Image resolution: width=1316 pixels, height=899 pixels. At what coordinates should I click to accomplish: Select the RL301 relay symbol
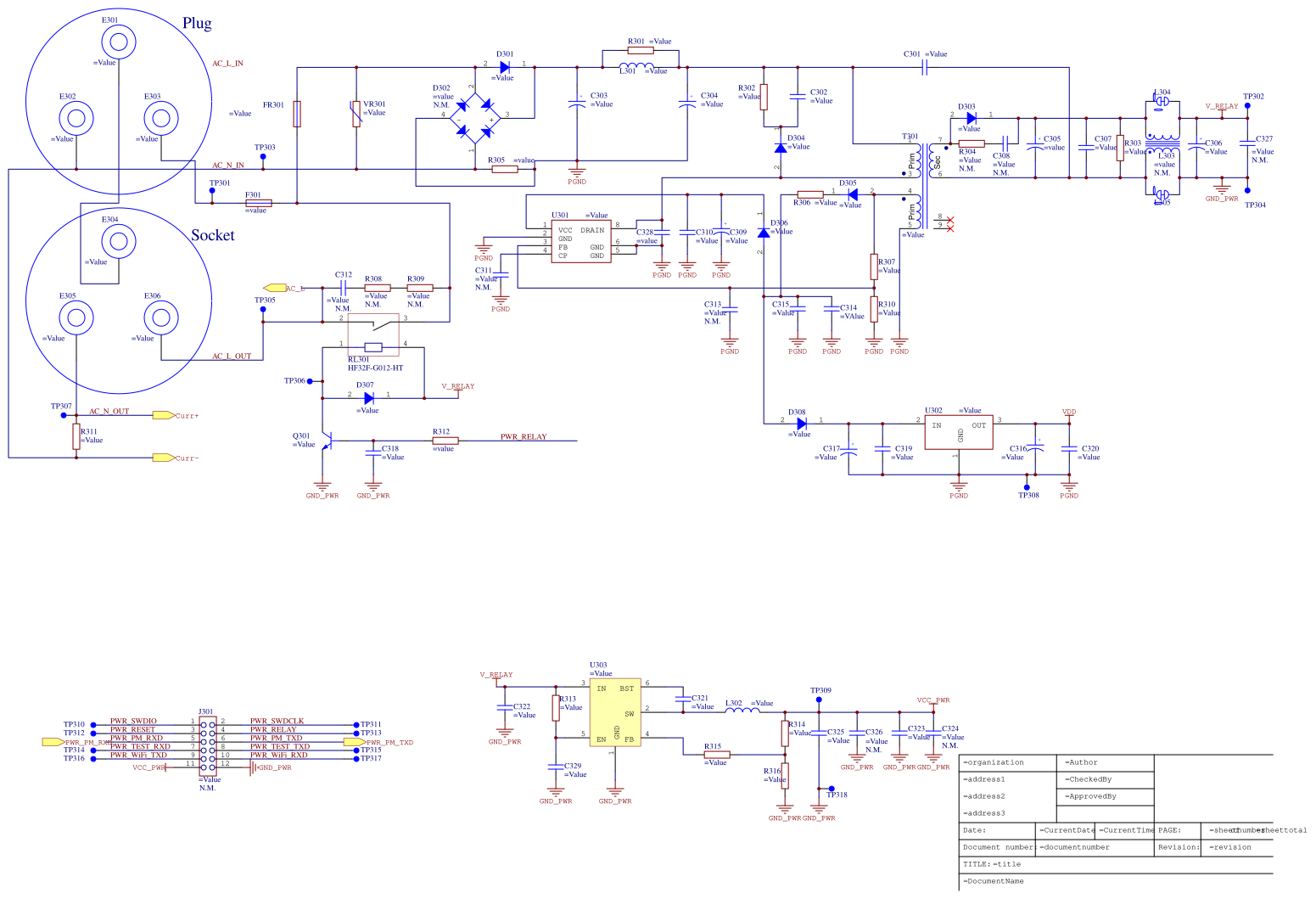pyautogui.click(x=373, y=334)
